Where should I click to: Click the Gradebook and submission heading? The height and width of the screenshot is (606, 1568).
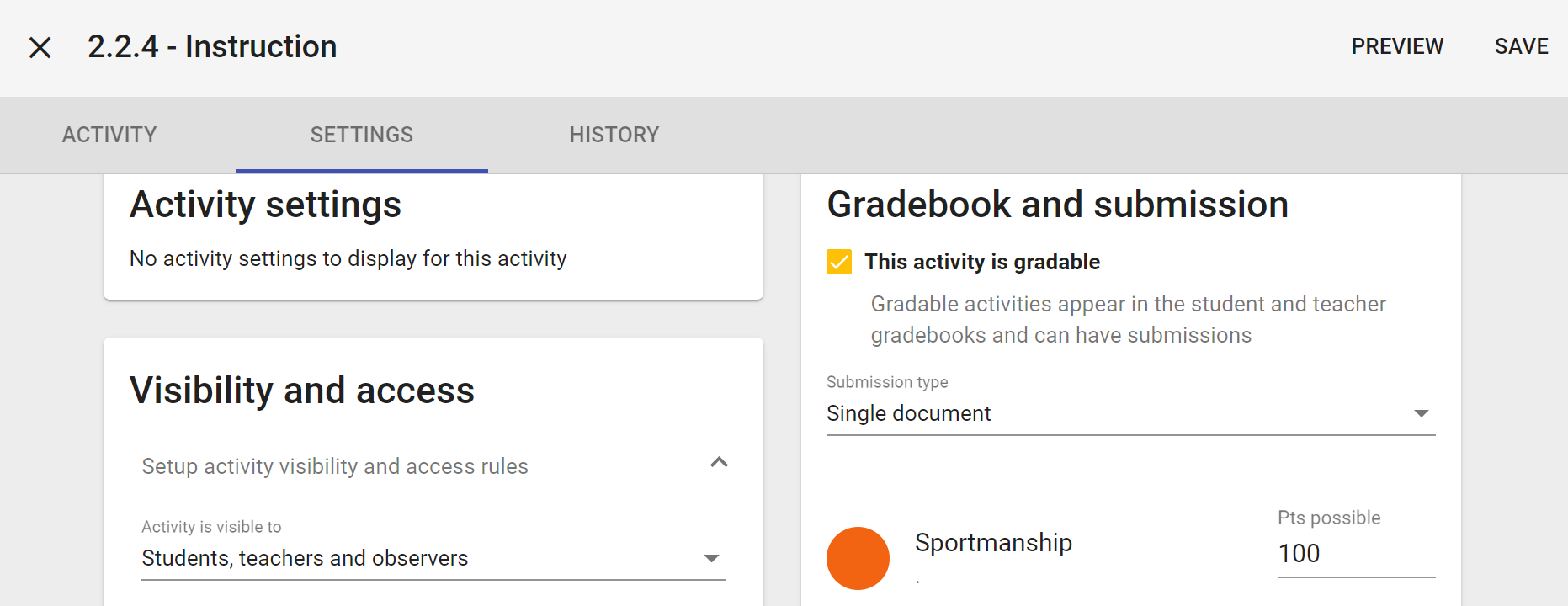tap(1057, 205)
